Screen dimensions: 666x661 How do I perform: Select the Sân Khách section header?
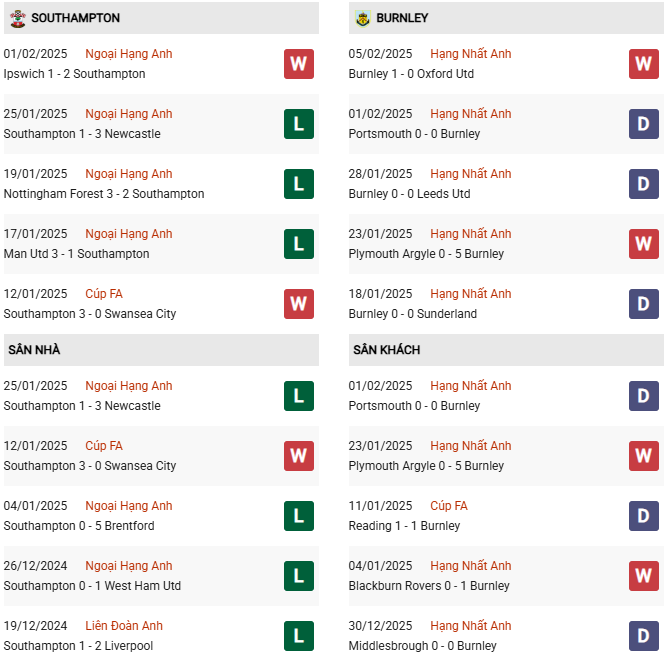(x=386, y=350)
